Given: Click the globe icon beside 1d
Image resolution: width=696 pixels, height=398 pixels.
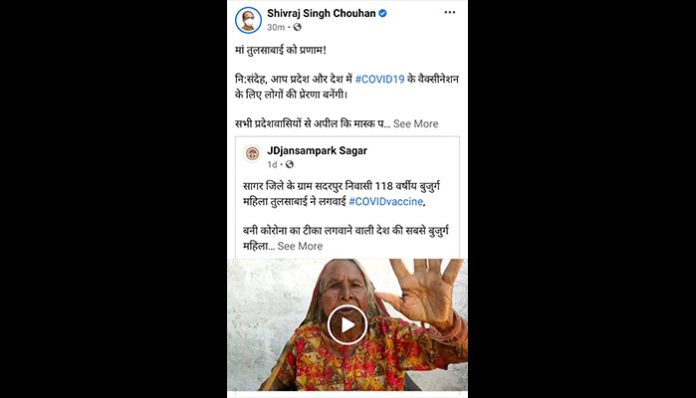Looking at the screenshot, I should point(289,165).
